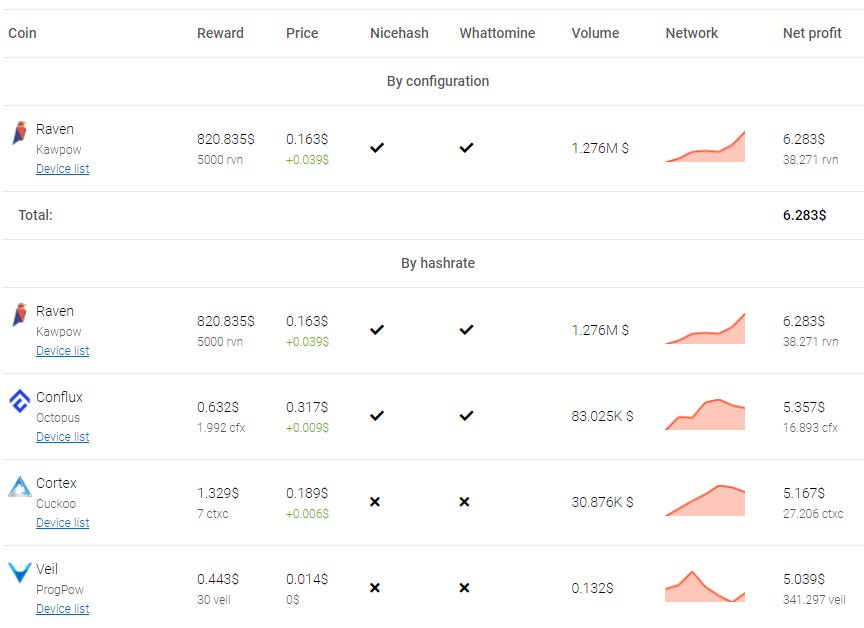Click the 5.357$ Conflux net profit
Screen dimensions: 864x628
pyautogui.click(x=804, y=407)
